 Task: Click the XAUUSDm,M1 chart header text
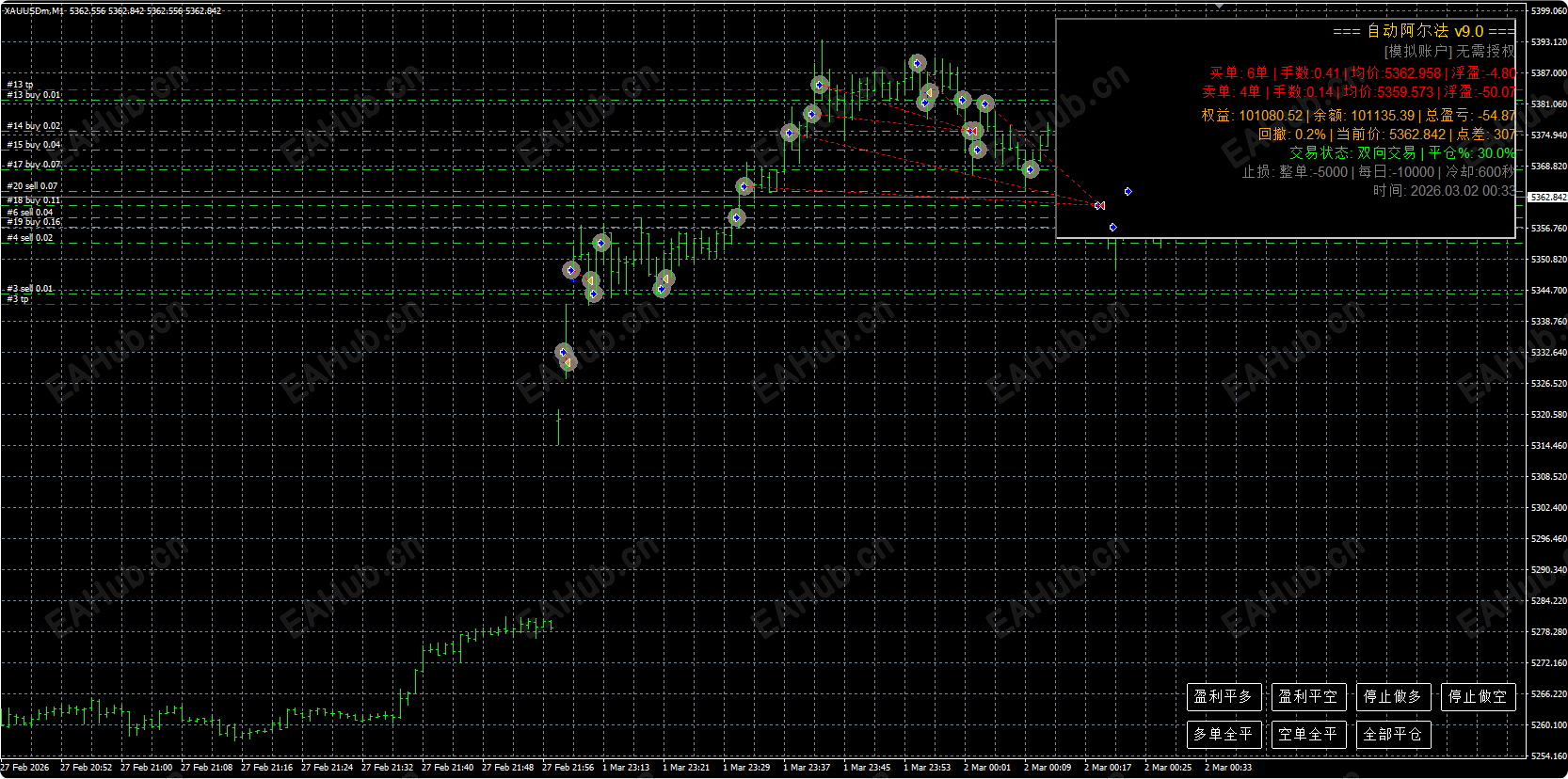point(34,11)
